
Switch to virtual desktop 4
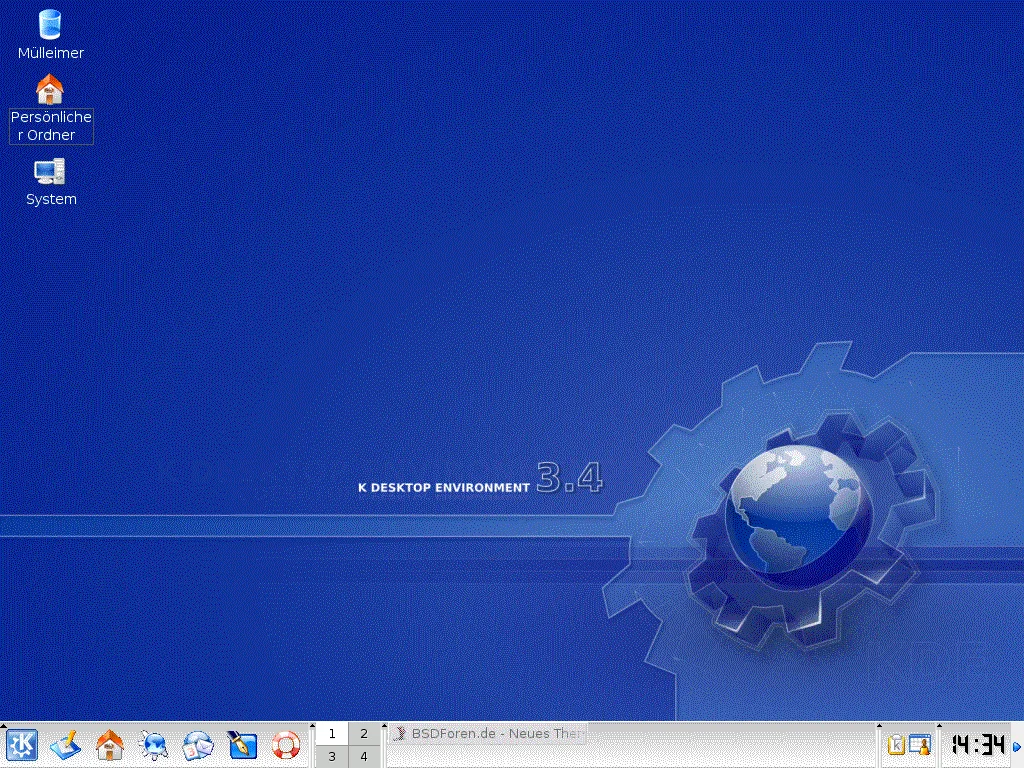coord(364,757)
